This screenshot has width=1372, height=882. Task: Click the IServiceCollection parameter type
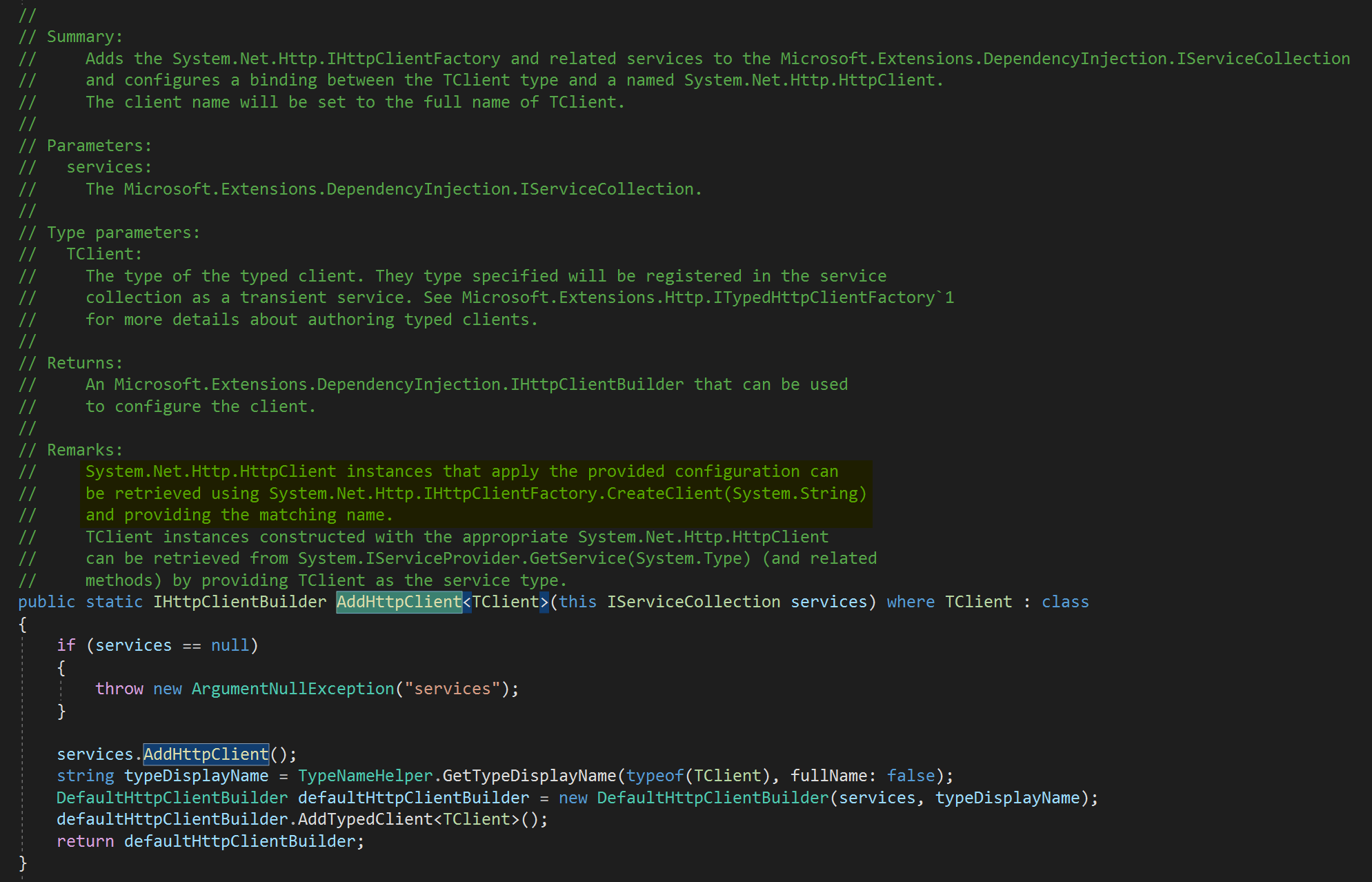point(693,601)
